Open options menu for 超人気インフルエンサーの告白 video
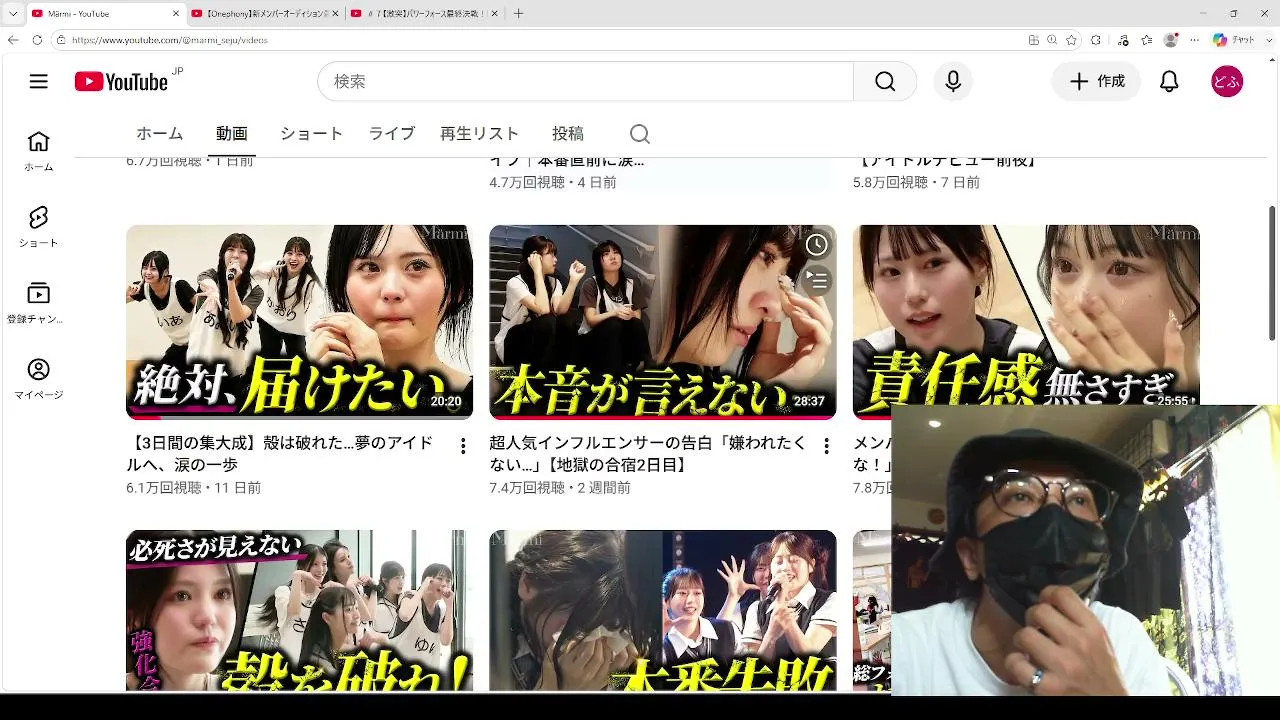Screen dimensions: 1280x720 coord(826,446)
